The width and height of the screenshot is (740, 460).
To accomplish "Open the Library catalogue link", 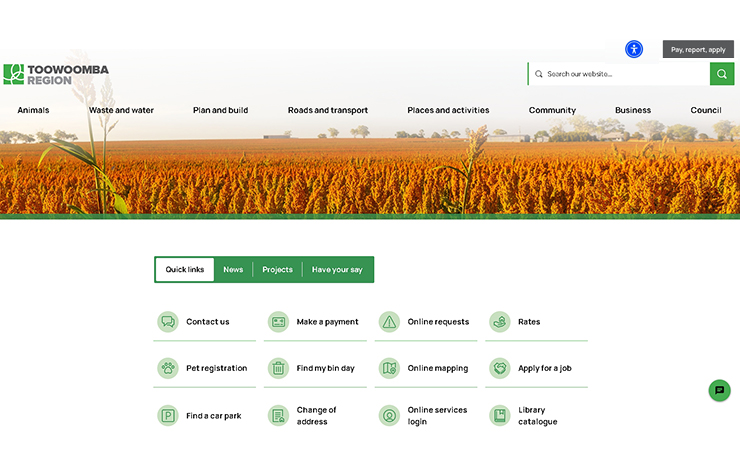I will pyautogui.click(x=538, y=416).
